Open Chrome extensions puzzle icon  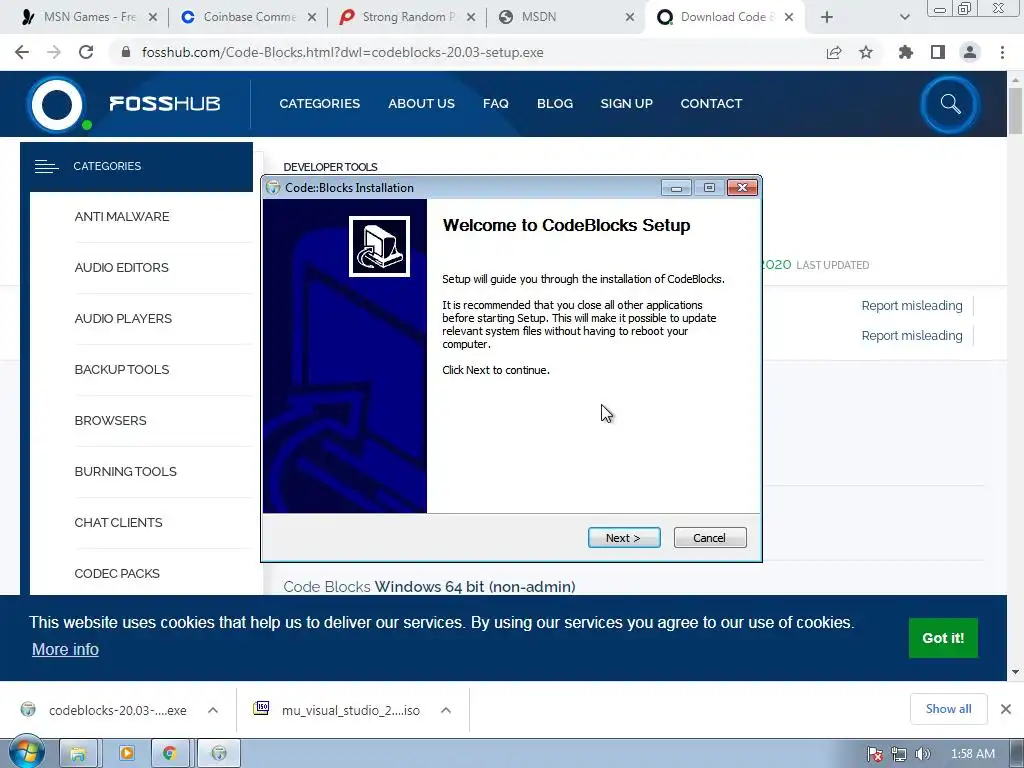906,52
